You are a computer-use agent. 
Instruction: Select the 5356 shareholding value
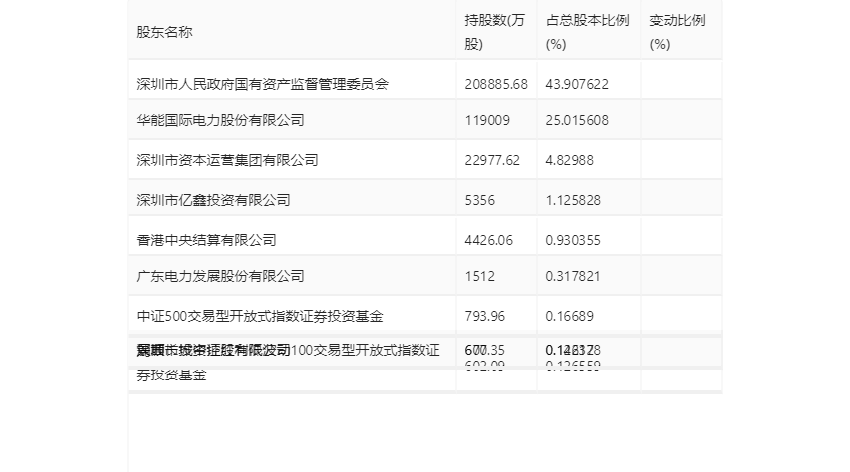479,200
